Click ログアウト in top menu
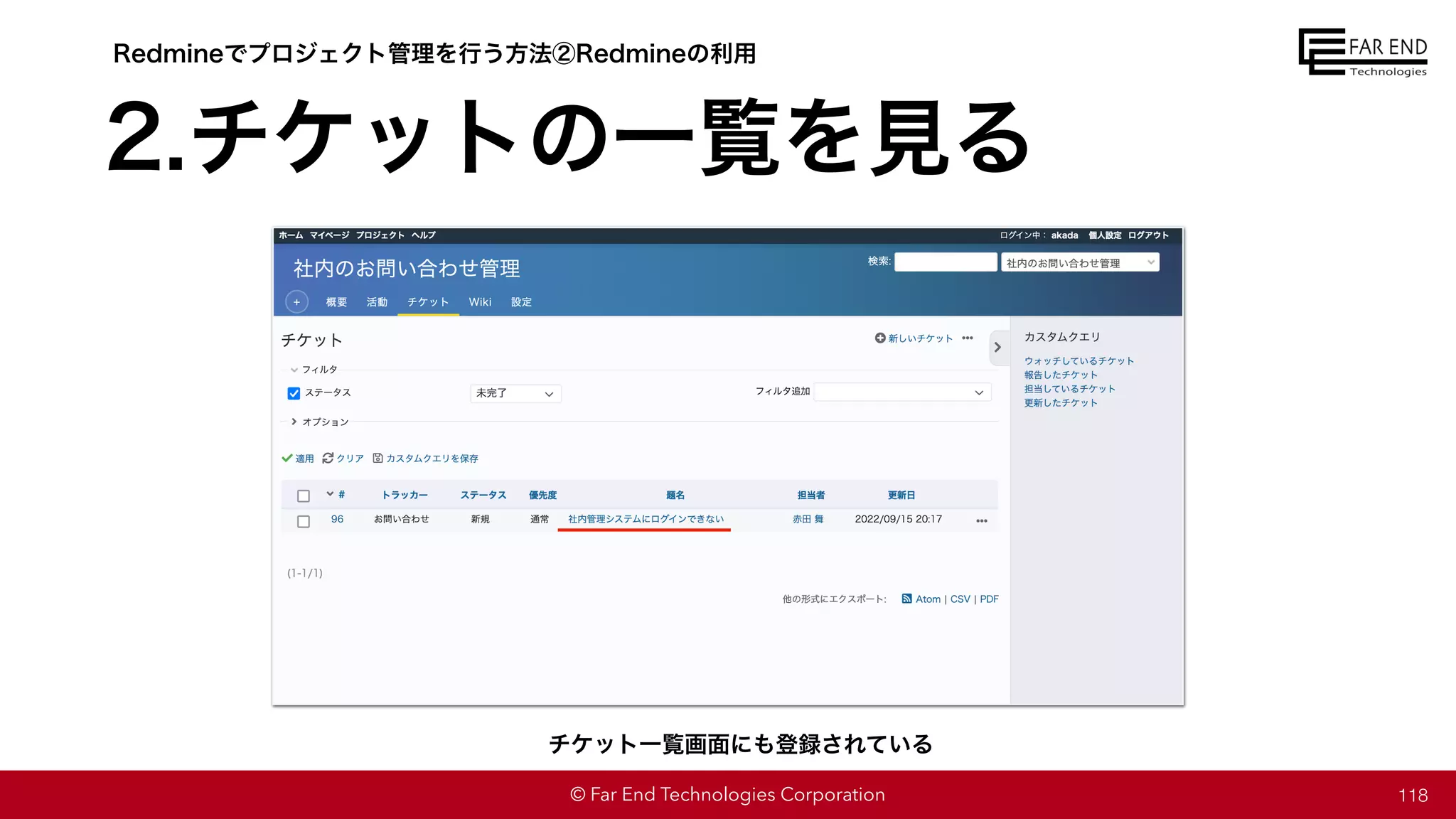This screenshot has height=819, width=1456. point(1148,235)
